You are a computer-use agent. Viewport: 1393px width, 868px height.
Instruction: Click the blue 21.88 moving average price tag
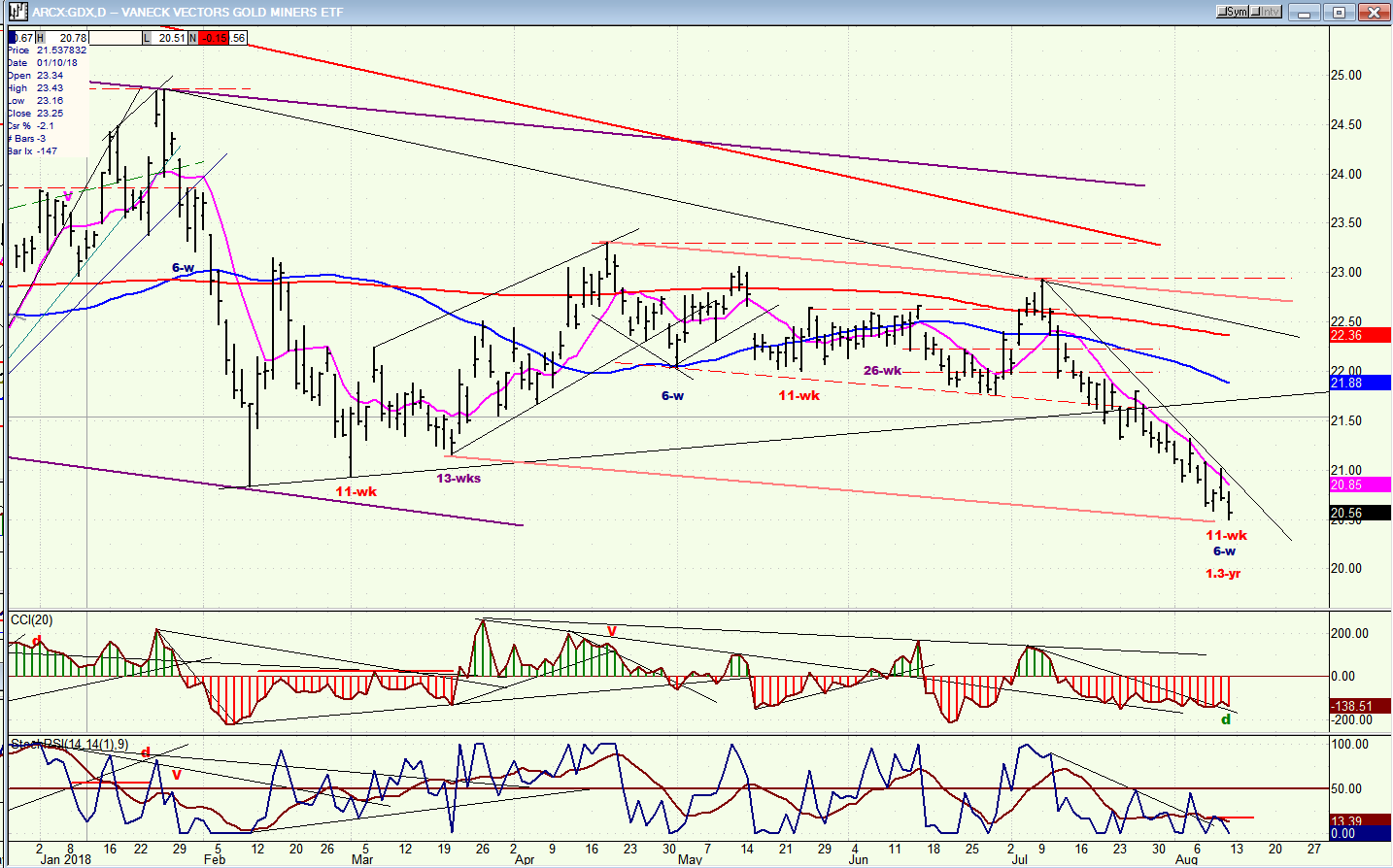(x=1358, y=384)
